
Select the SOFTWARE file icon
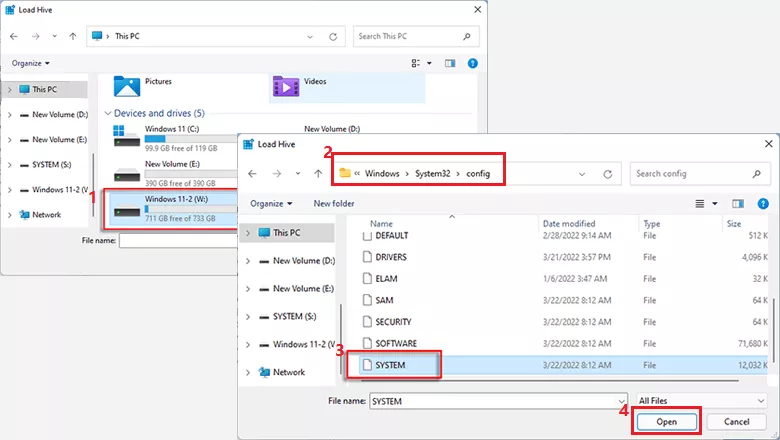click(366, 343)
